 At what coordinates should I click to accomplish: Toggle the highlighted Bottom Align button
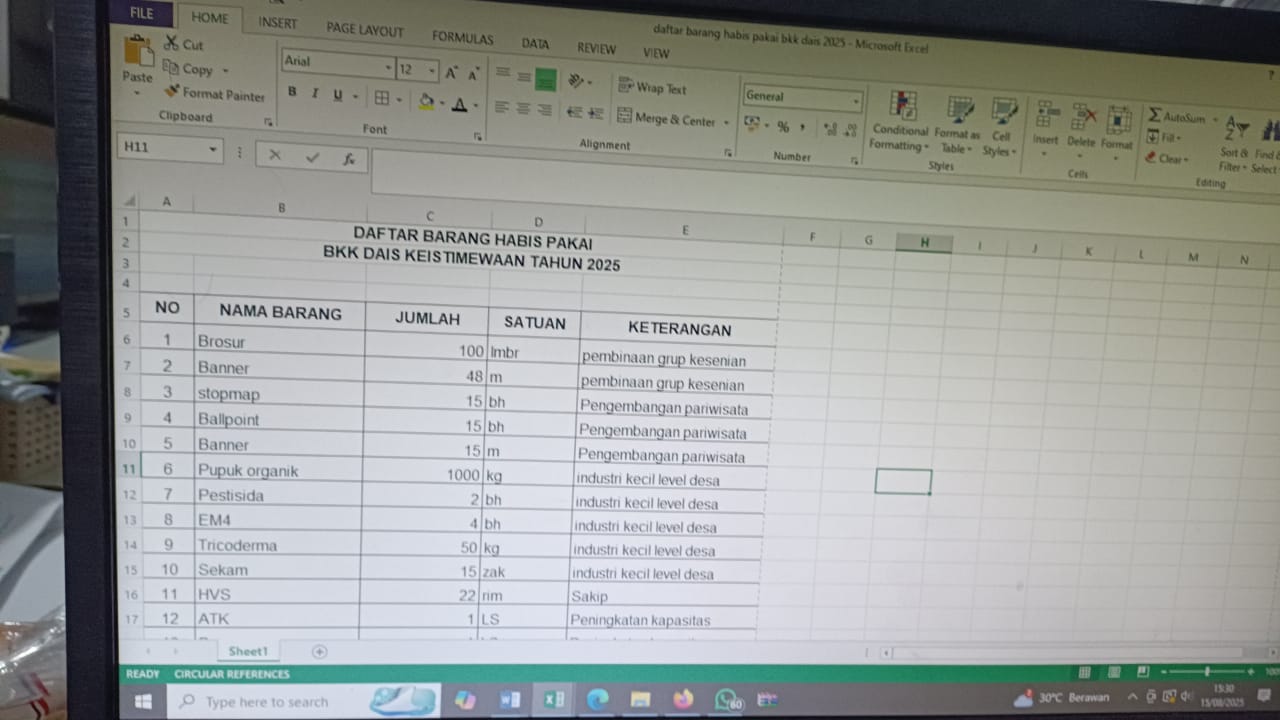point(545,80)
